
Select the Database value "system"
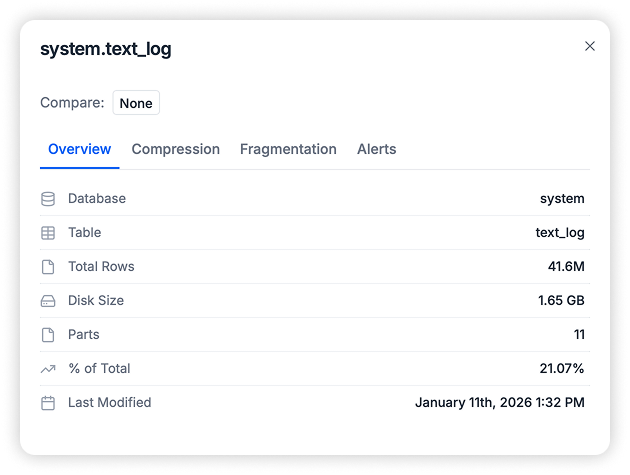click(x=562, y=199)
